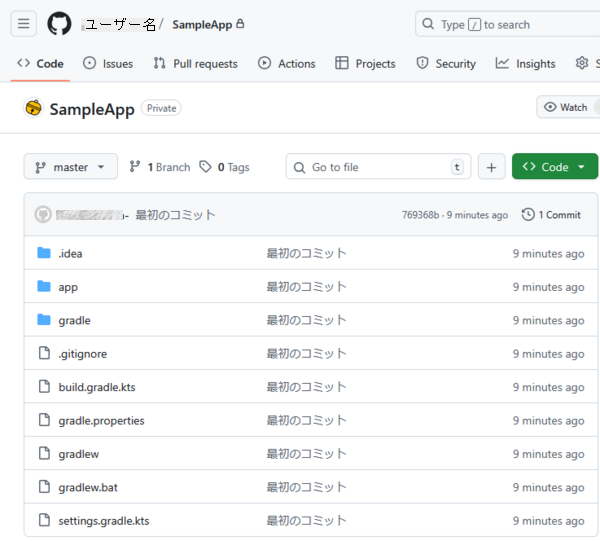Image resolution: width=600 pixels, height=541 pixels.
Task: Click the SampleApp repository avatar icon
Action: click(34, 108)
